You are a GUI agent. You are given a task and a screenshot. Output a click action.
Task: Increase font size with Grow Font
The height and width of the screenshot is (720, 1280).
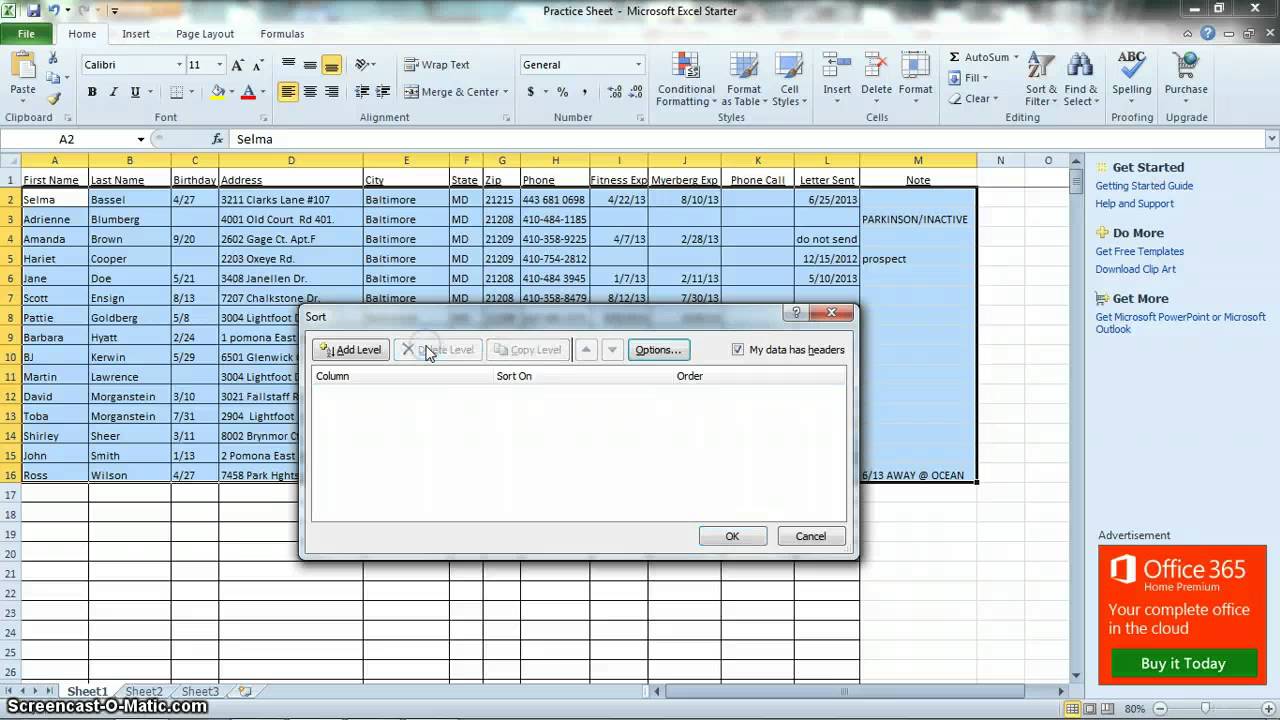pyautogui.click(x=238, y=65)
